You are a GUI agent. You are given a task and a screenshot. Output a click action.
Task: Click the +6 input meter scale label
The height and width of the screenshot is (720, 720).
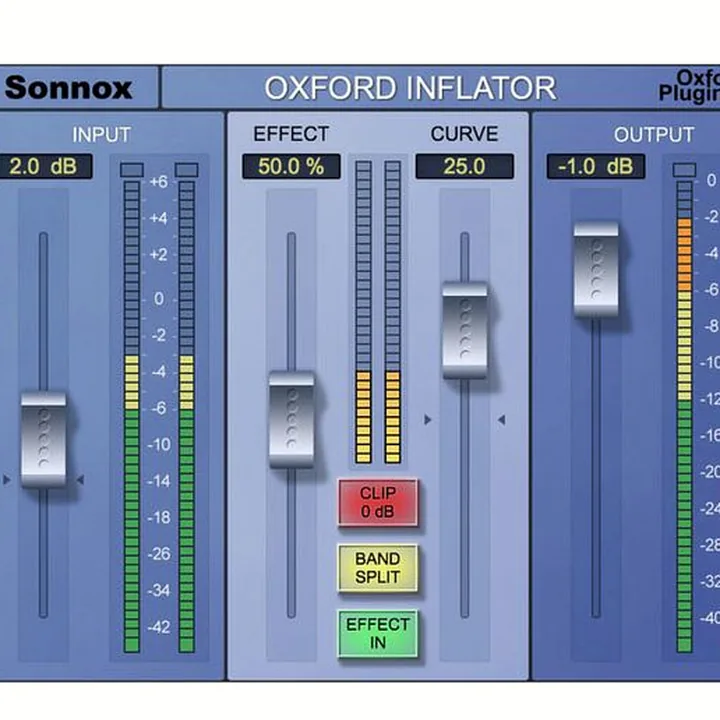coord(159,182)
